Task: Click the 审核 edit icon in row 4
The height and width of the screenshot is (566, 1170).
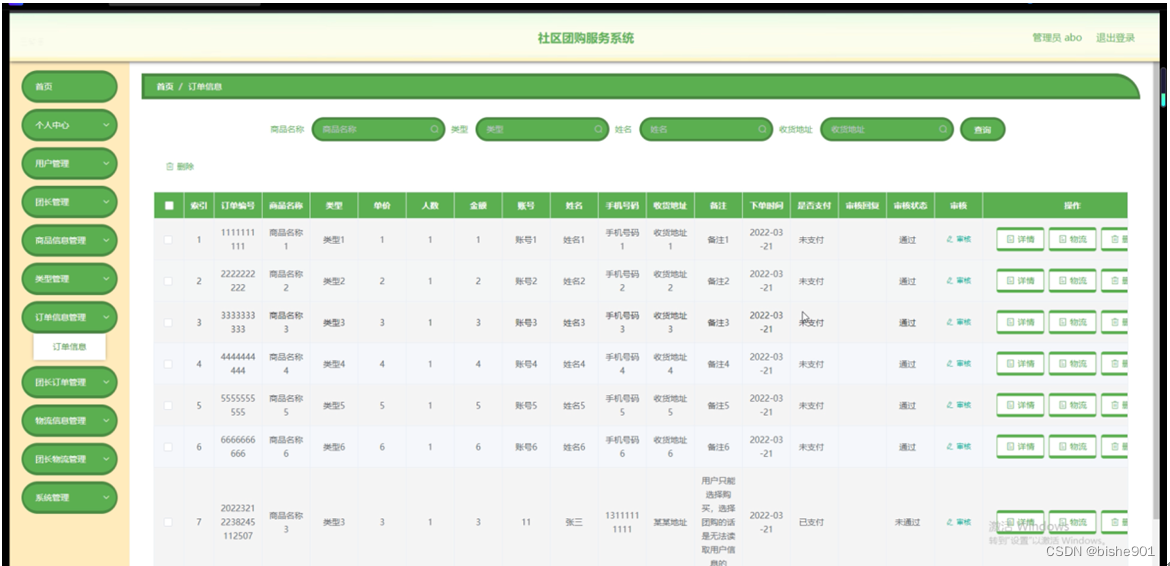Action: click(949, 364)
